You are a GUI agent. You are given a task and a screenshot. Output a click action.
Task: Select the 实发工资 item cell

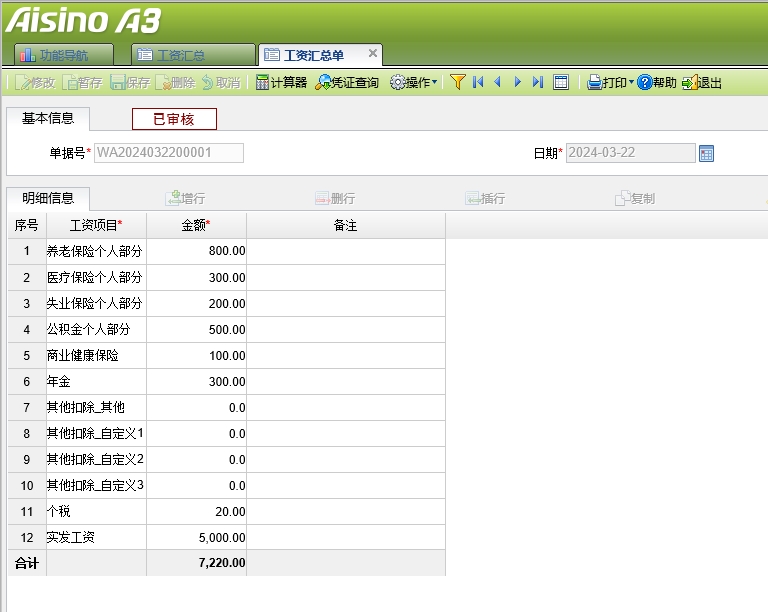click(96, 538)
